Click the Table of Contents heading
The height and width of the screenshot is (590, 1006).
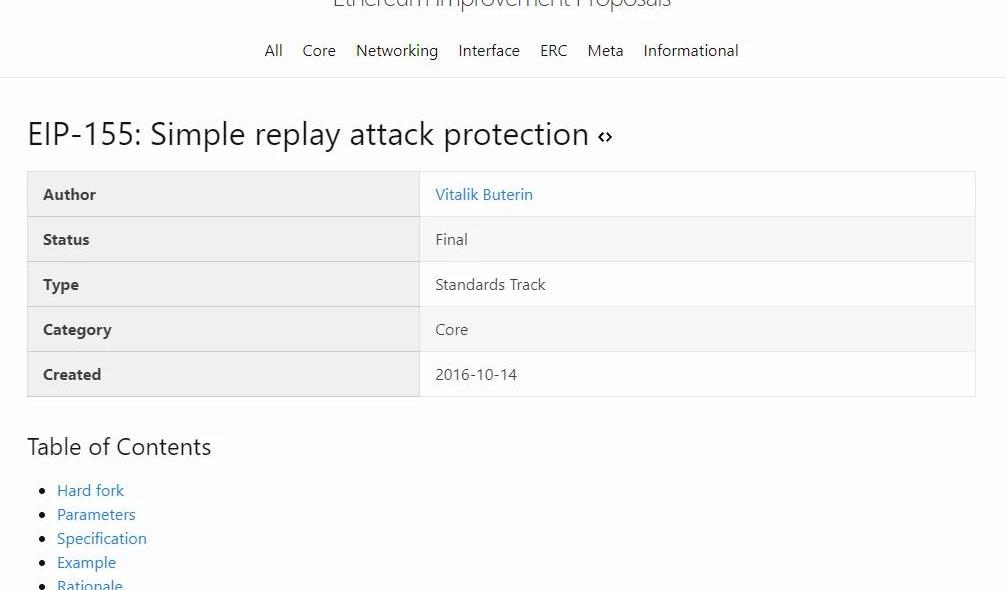(x=119, y=447)
